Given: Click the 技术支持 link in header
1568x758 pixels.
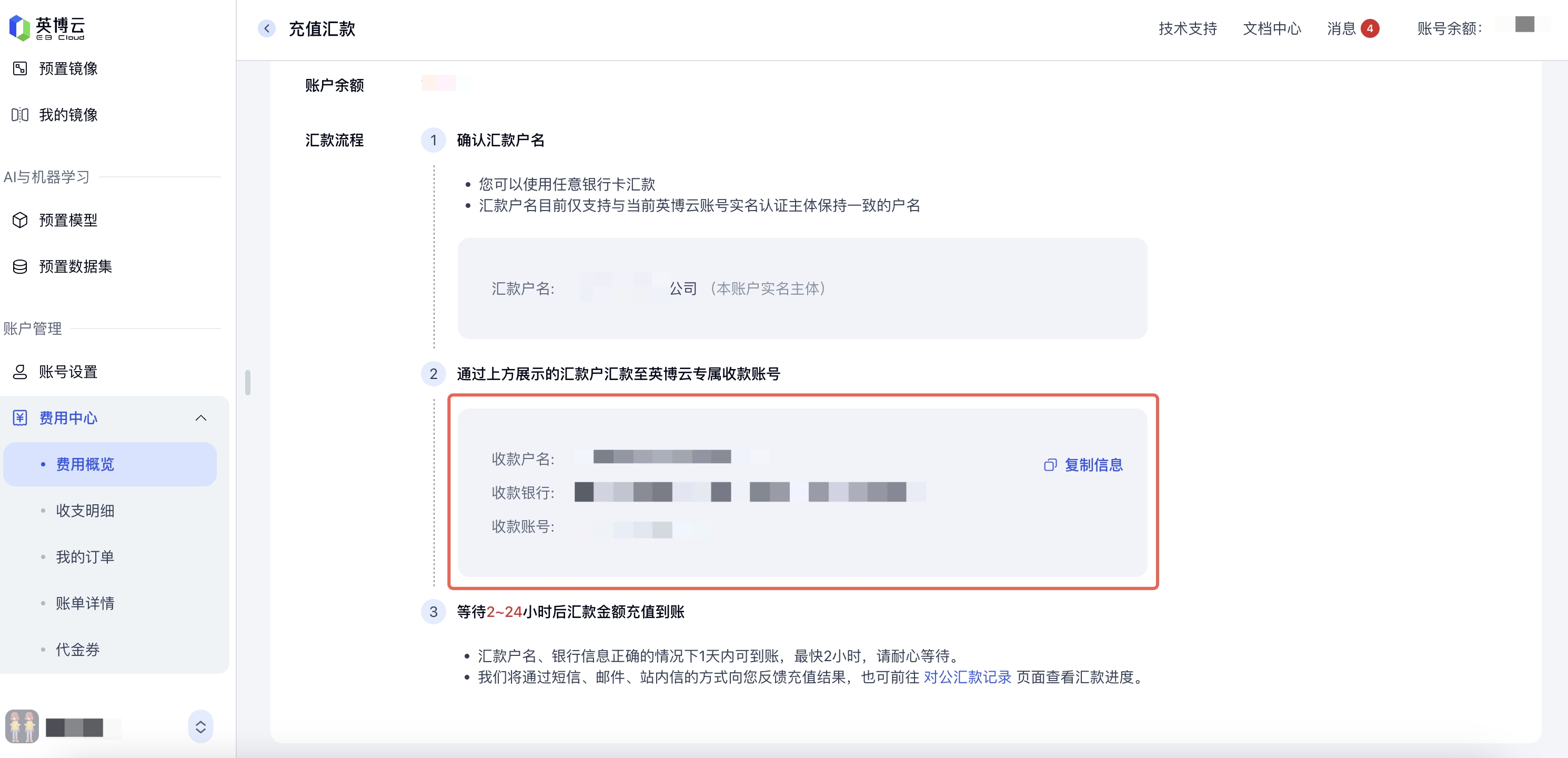Looking at the screenshot, I should [x=1187, y=28].
